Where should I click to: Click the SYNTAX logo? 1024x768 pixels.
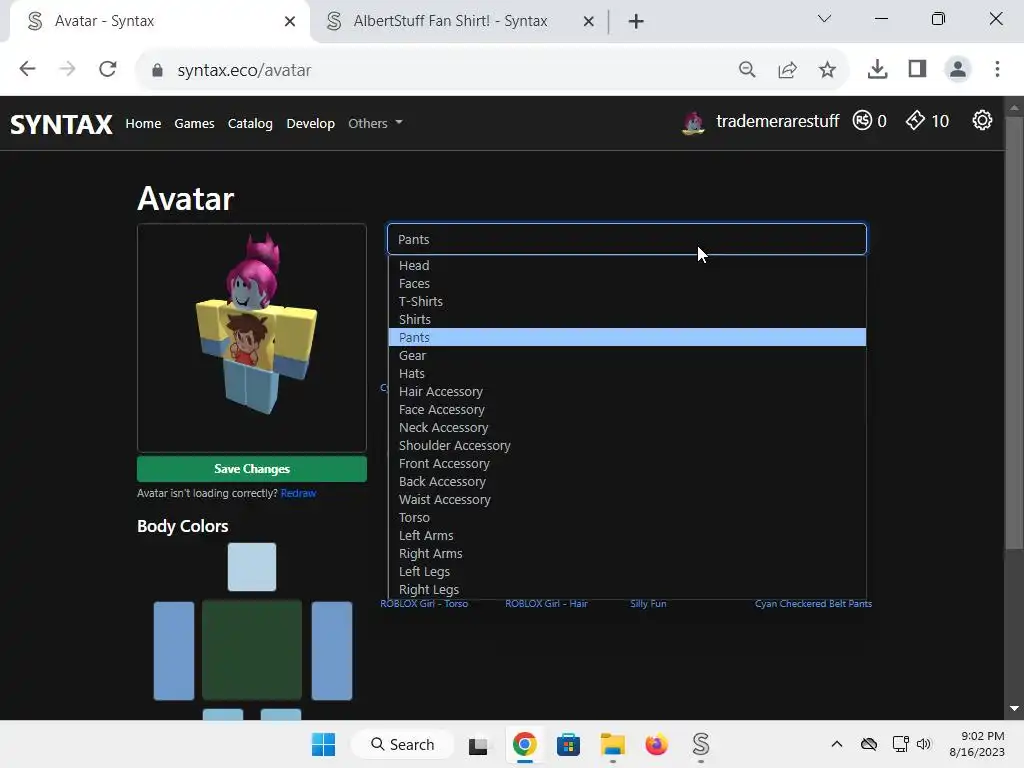tap(61, 124)
